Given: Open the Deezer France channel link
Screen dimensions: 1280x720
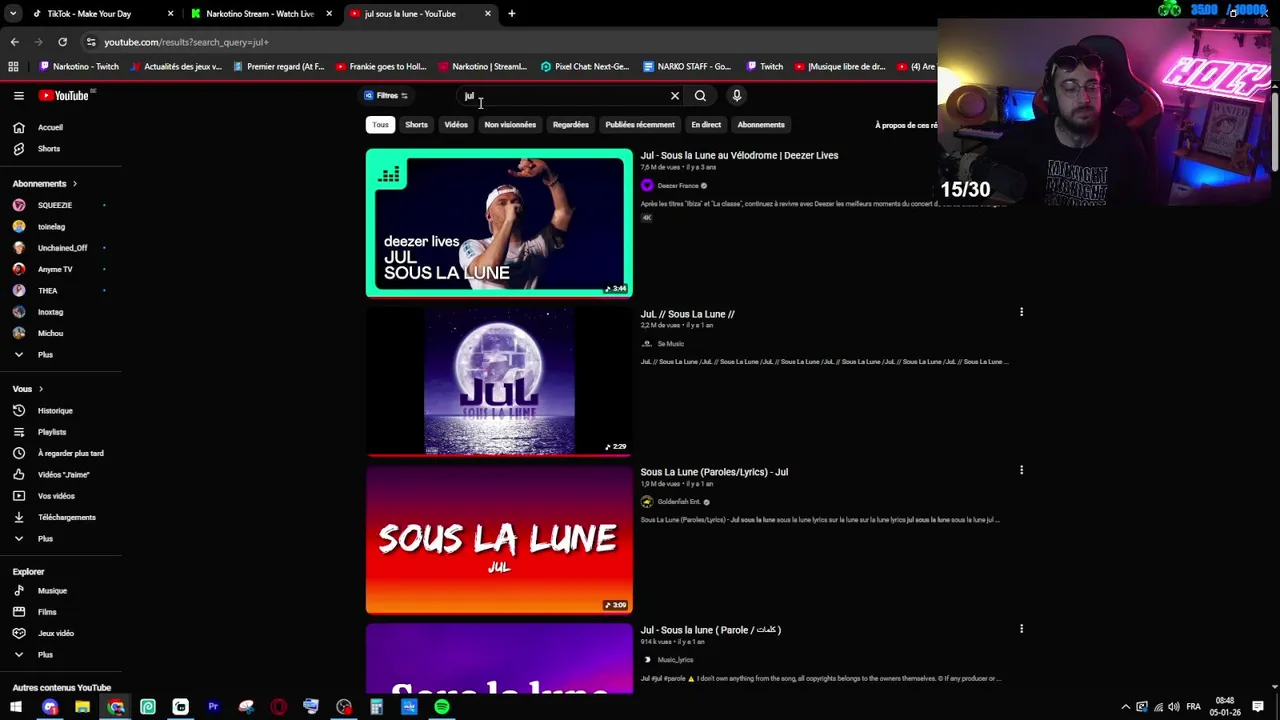Looking at the screenshot, I should [x=677, y=186].
